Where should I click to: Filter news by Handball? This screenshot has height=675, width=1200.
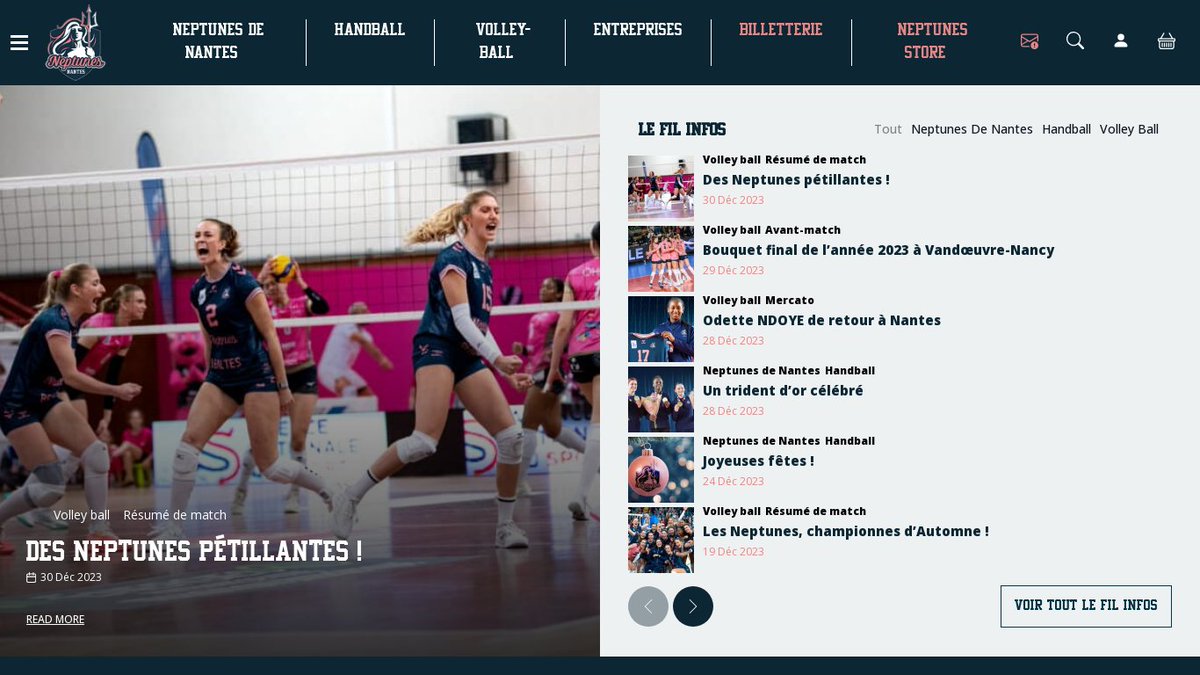click(x=1066, y=129)
